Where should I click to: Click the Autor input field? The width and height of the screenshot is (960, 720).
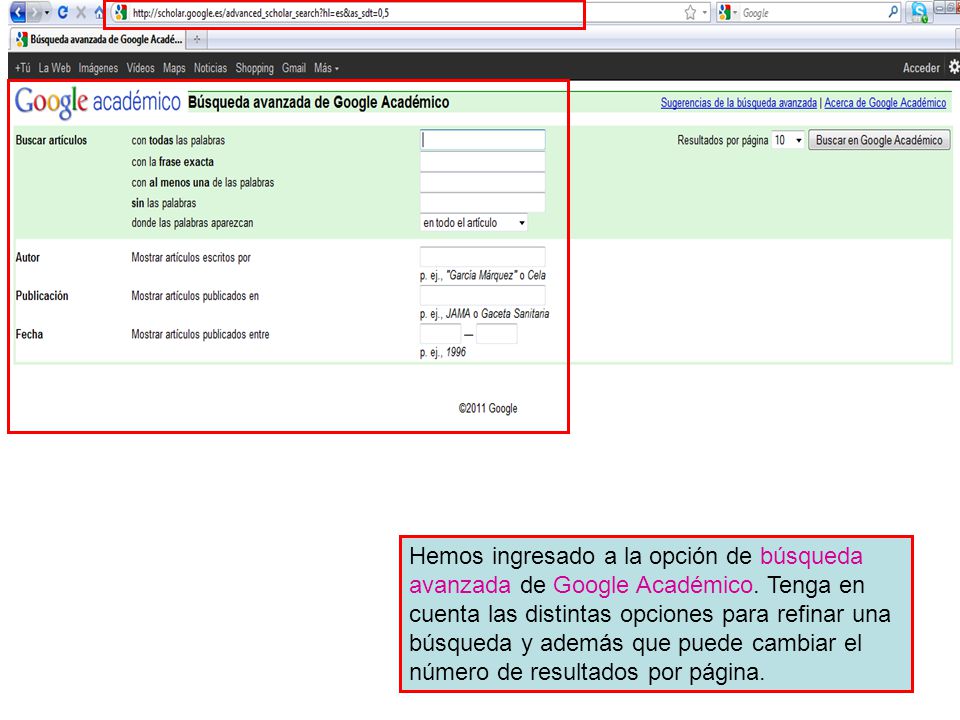[x=482, y=257]
